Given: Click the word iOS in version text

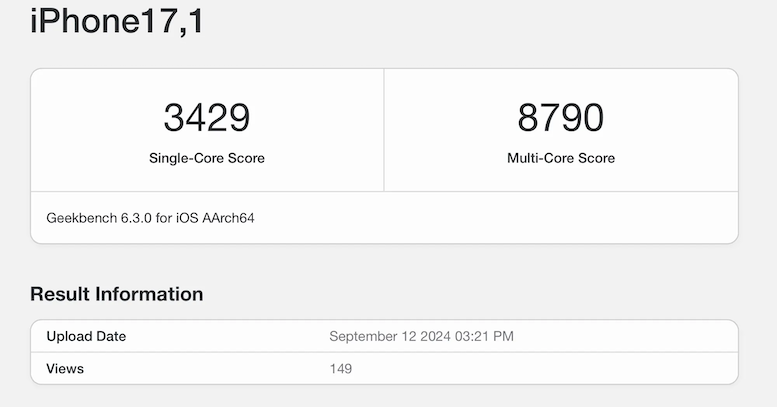Looking at the screenshot, I should (x=187, y=218).
